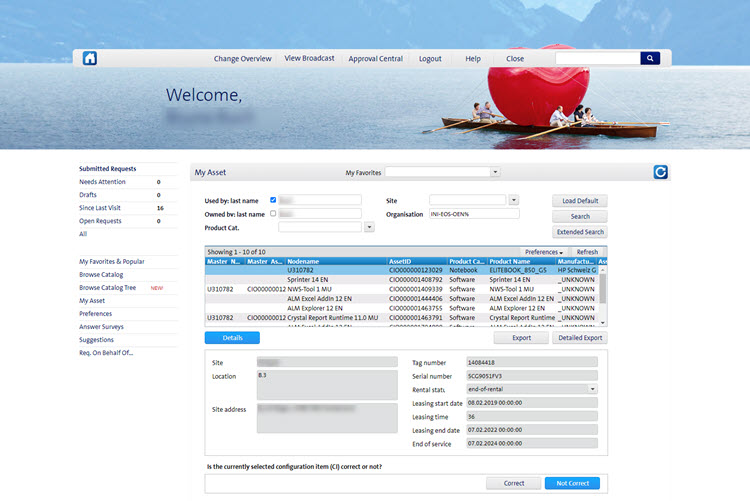
Task: Click the blue refresh icon at top right
Action: click(660, 172)
